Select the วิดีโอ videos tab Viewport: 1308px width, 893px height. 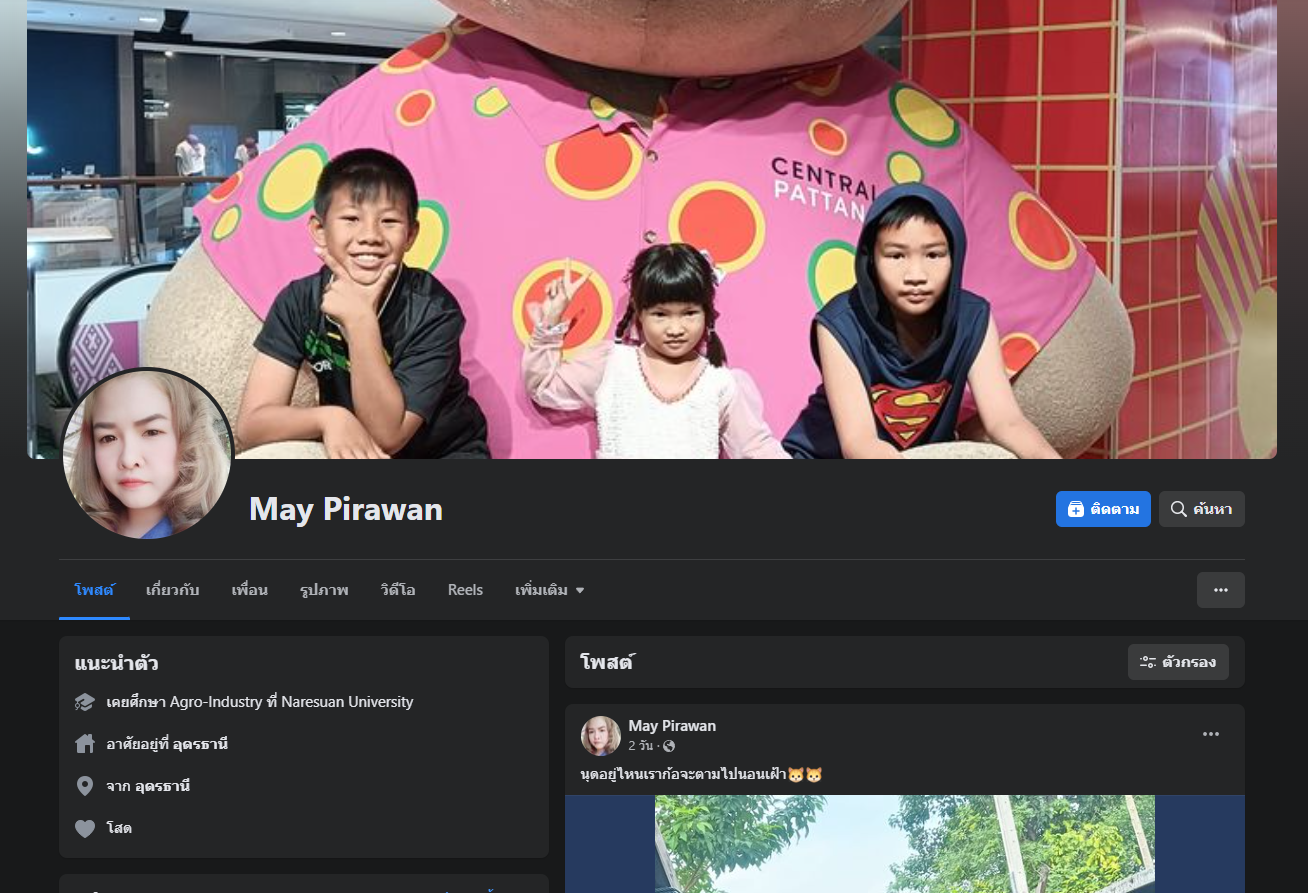[397, 590]
